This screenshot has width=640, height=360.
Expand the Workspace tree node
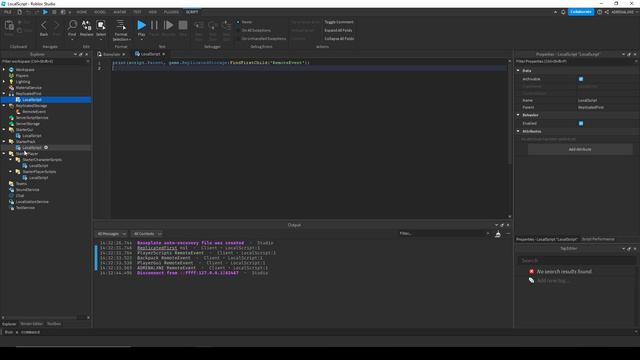pyautogui.click(x=4, y=70)
